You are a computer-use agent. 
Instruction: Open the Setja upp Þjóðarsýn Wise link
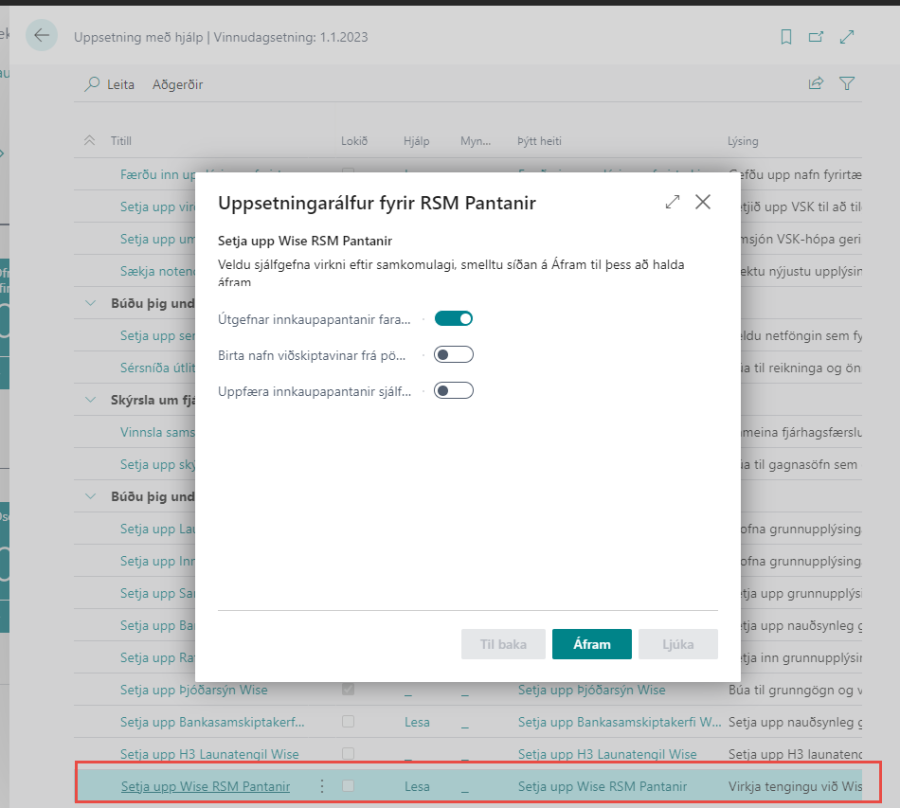coord(194,690)
